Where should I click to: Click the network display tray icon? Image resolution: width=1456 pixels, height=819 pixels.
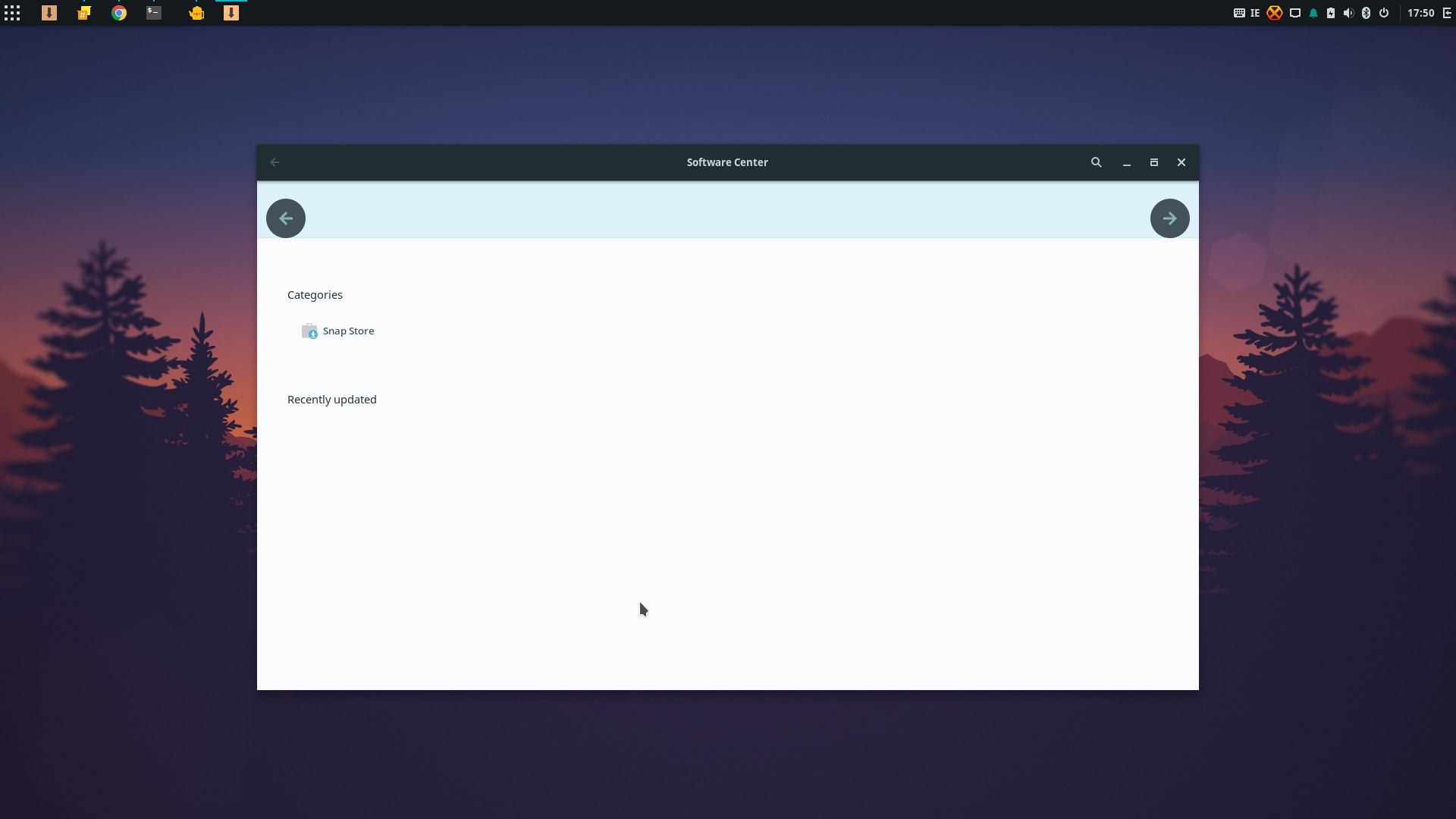point(1295,13)
